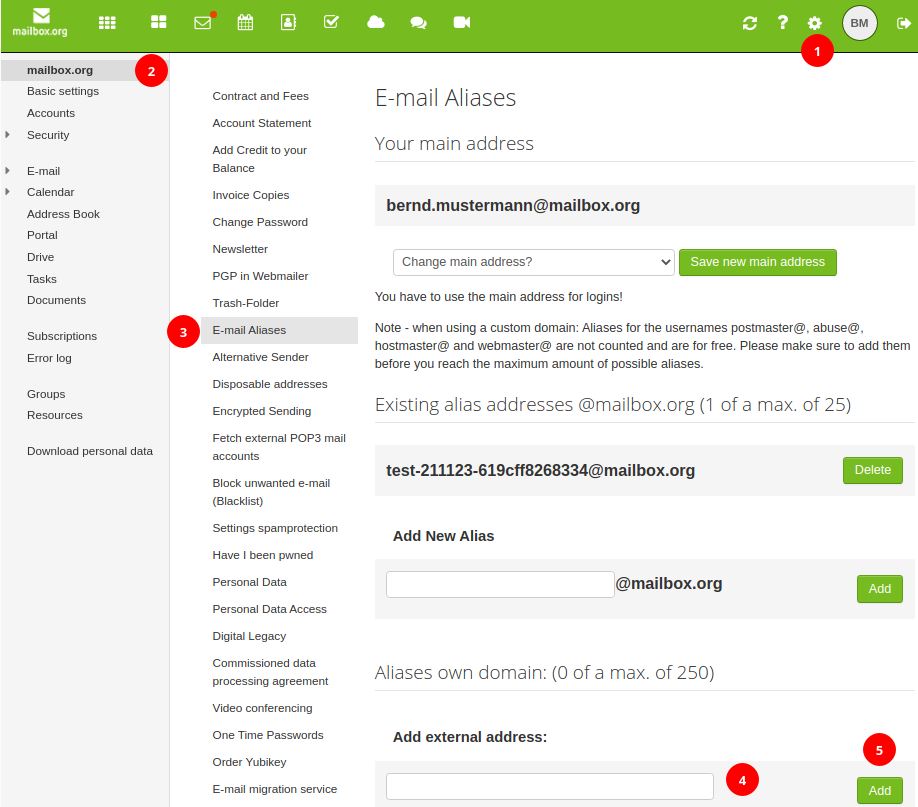
Task: Open Video conferencing menu entry
Action: tap(262, 708)
